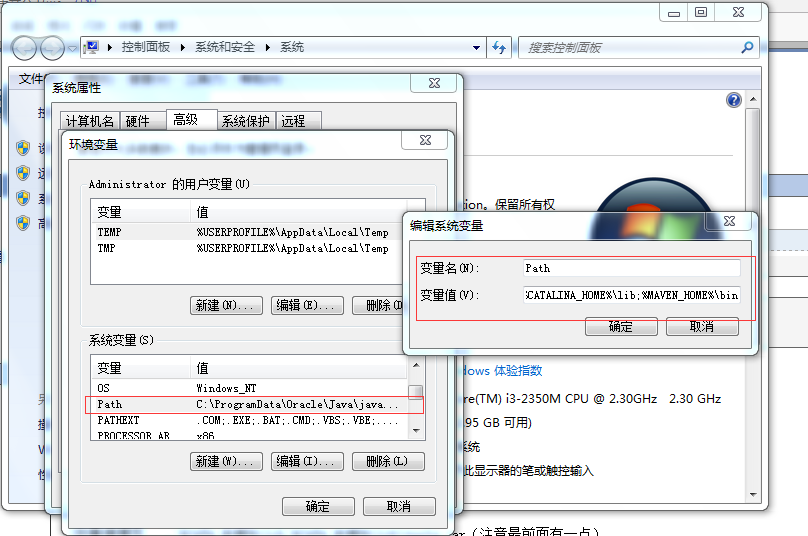Select the Path system variable row
This screenshot has height=536, width=808.
[249, 405]
